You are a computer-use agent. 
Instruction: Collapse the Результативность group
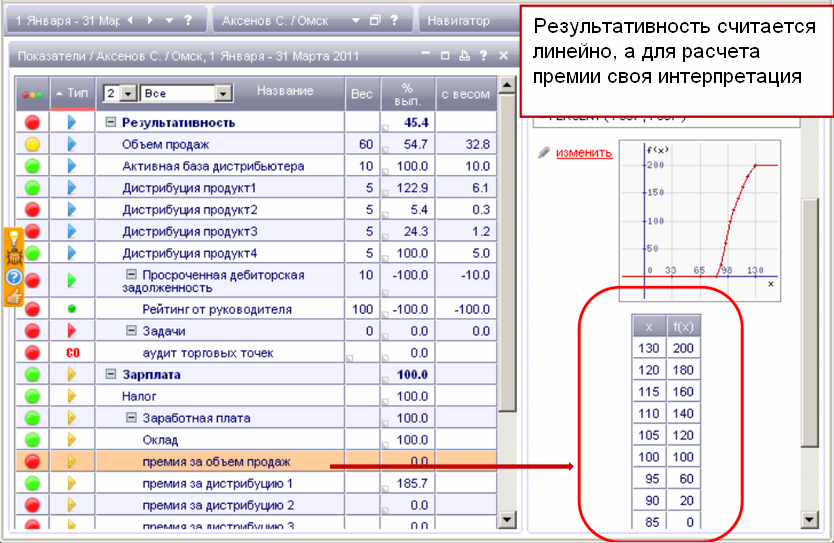[110, 122]
